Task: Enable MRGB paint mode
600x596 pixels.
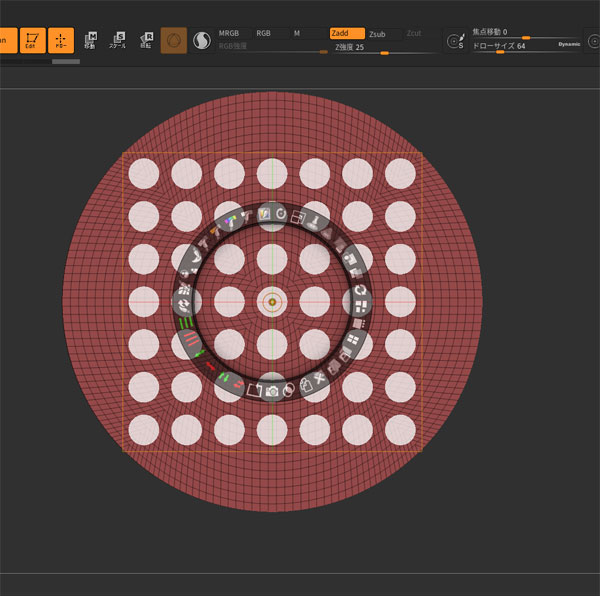Action: click(229, 34)
